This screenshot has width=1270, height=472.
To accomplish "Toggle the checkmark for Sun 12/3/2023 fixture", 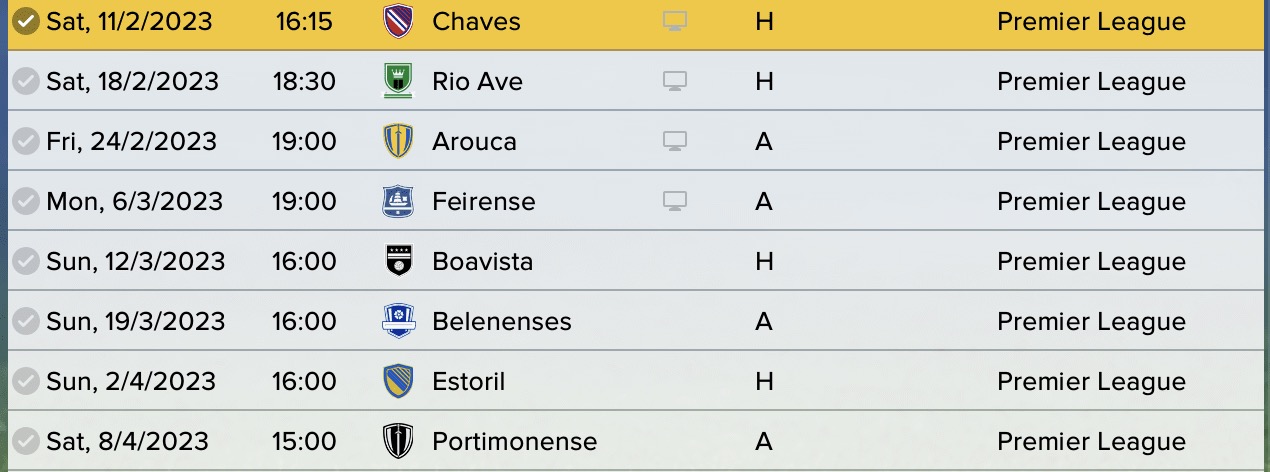I will point(26,261).
